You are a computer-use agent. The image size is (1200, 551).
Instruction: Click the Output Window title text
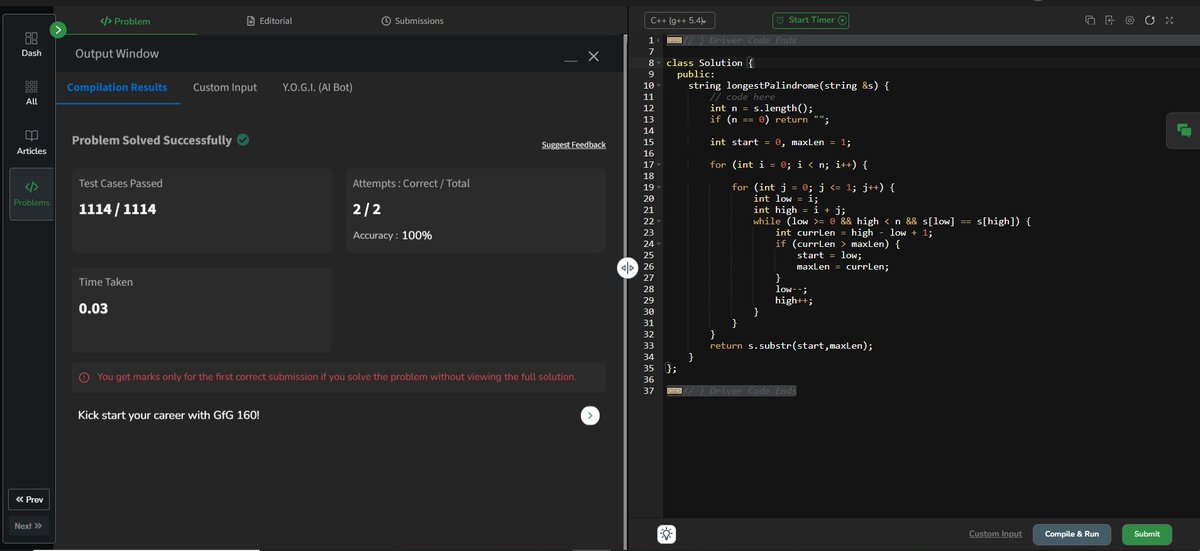click(x=117, y=54)
